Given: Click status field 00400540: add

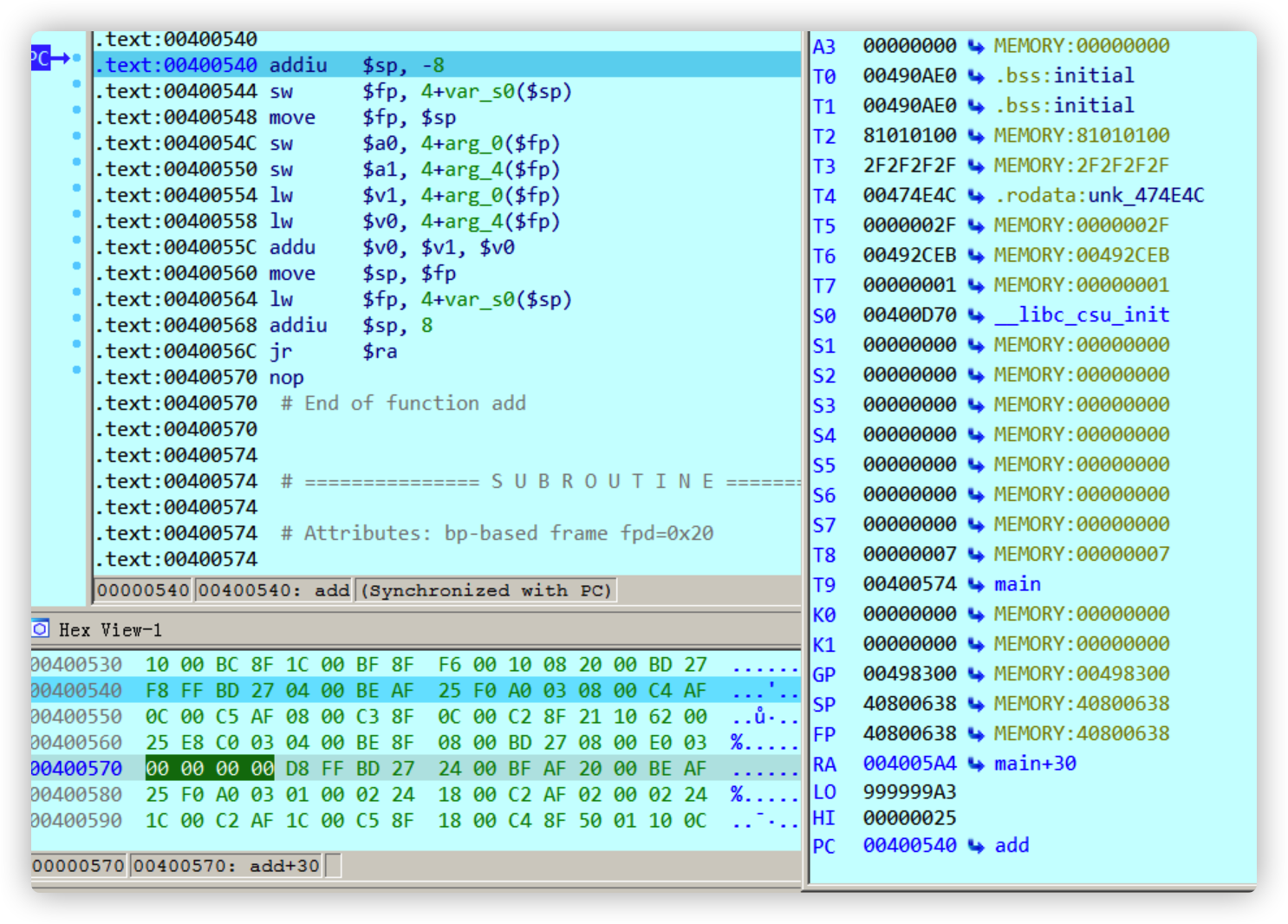Looking at the screenshot, I should (274, 590).
